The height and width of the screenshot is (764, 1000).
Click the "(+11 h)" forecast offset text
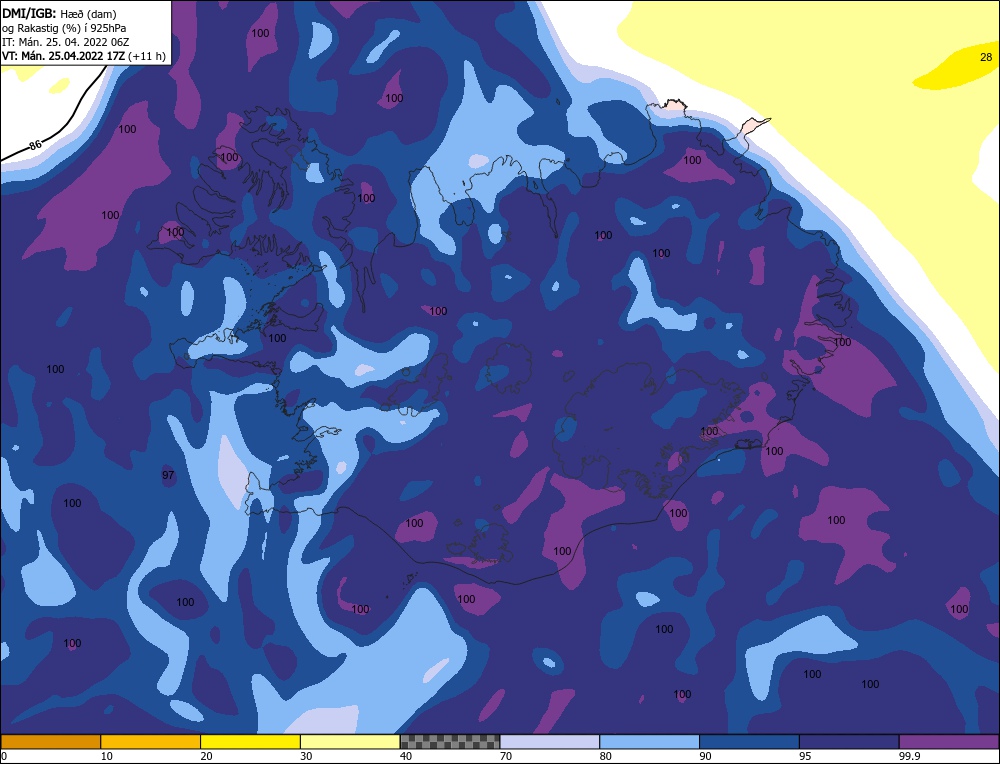tap(147, 56)
